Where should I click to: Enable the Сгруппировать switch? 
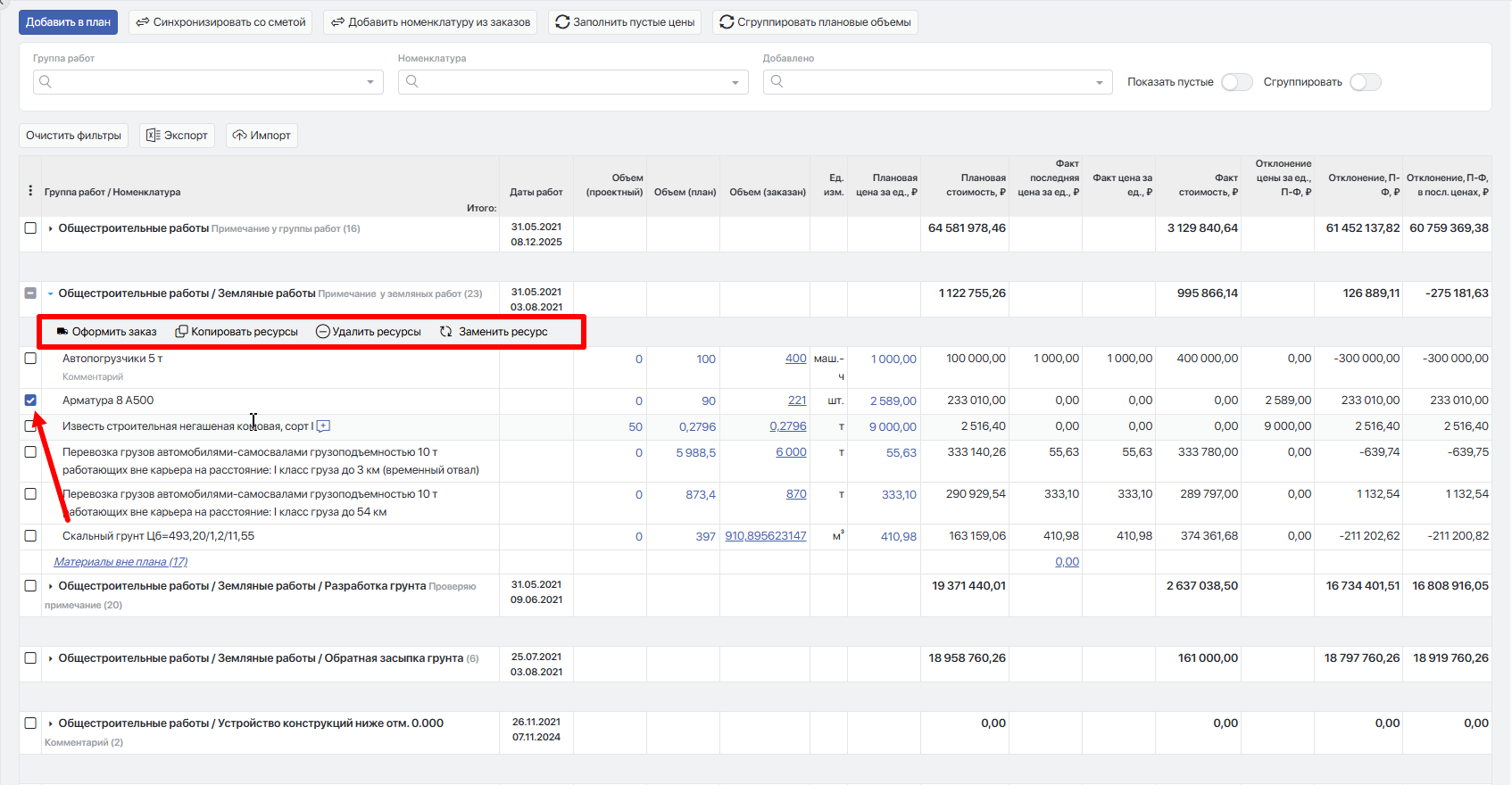[1365, 82]
